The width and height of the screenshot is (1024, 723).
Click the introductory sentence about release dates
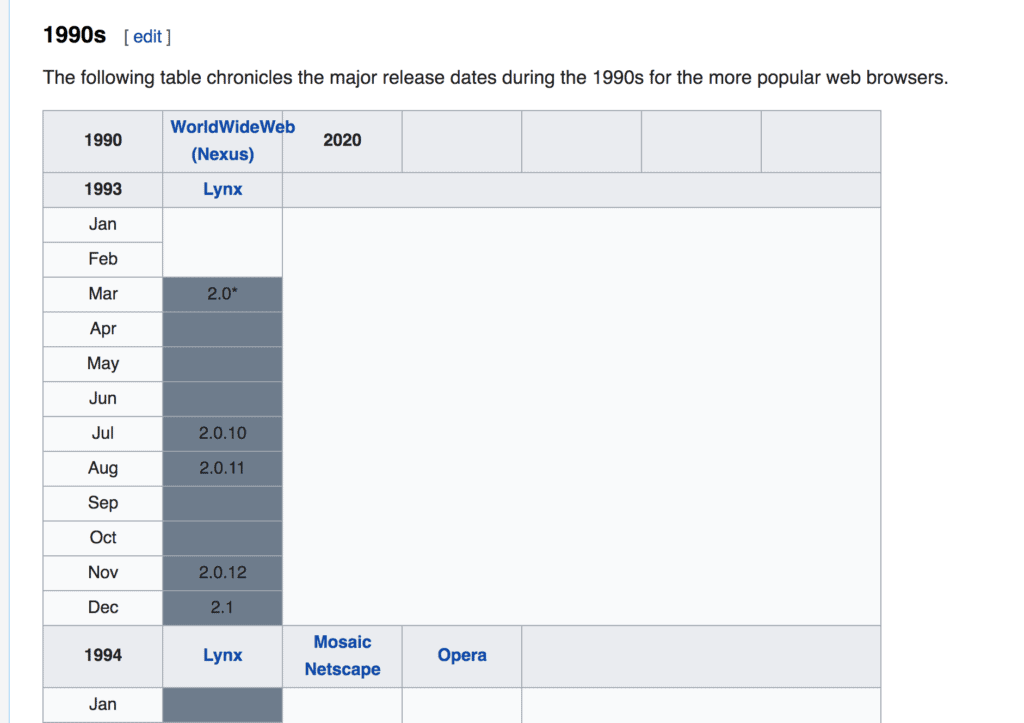[x=495, y=78]
